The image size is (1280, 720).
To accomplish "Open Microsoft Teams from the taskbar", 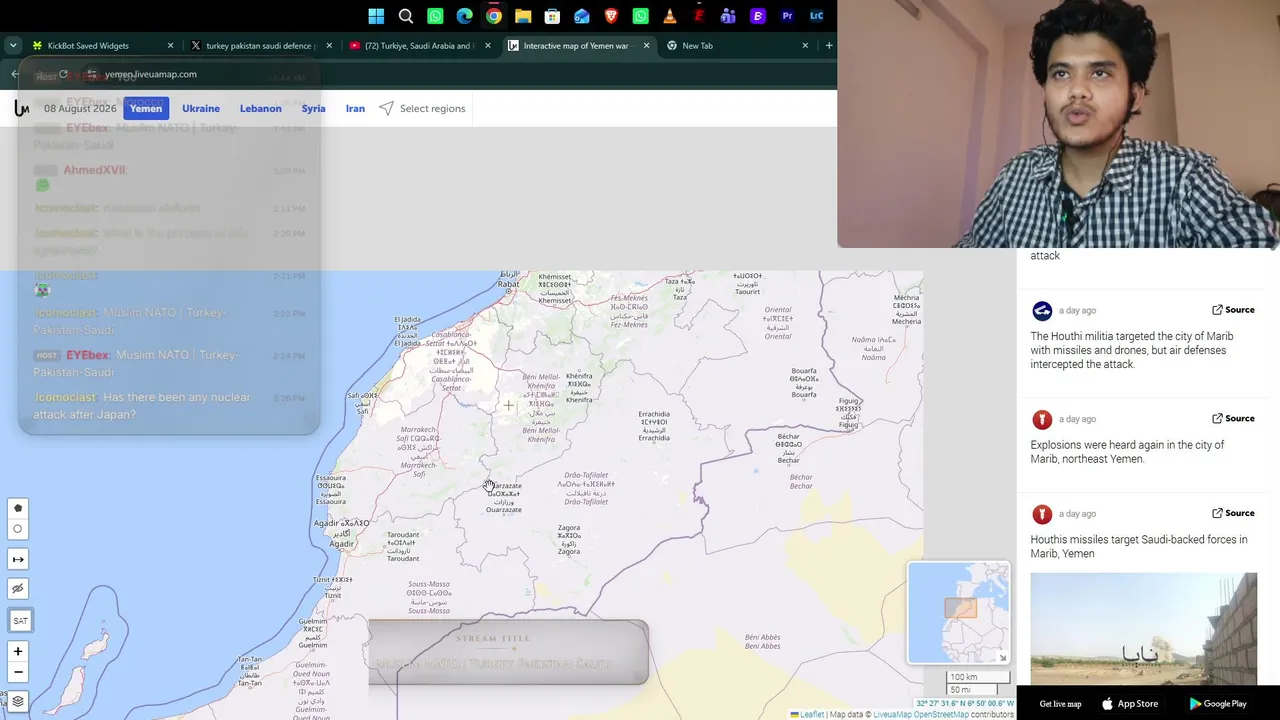I will point(728,16).
